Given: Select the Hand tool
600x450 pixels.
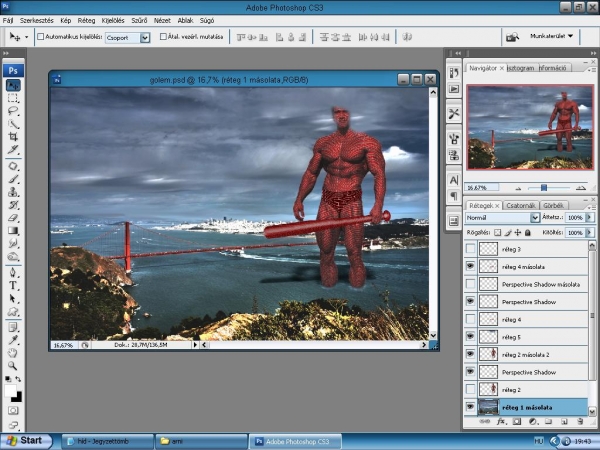Looking at the screenshot, I should [x=13, y=353].
